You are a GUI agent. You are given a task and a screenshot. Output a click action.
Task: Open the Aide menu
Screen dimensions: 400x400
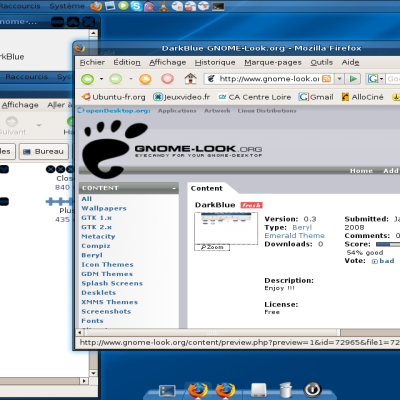coord(350,62)
